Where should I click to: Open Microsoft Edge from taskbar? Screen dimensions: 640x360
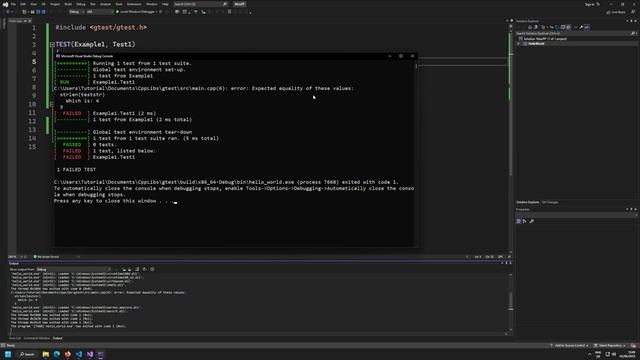57,354
